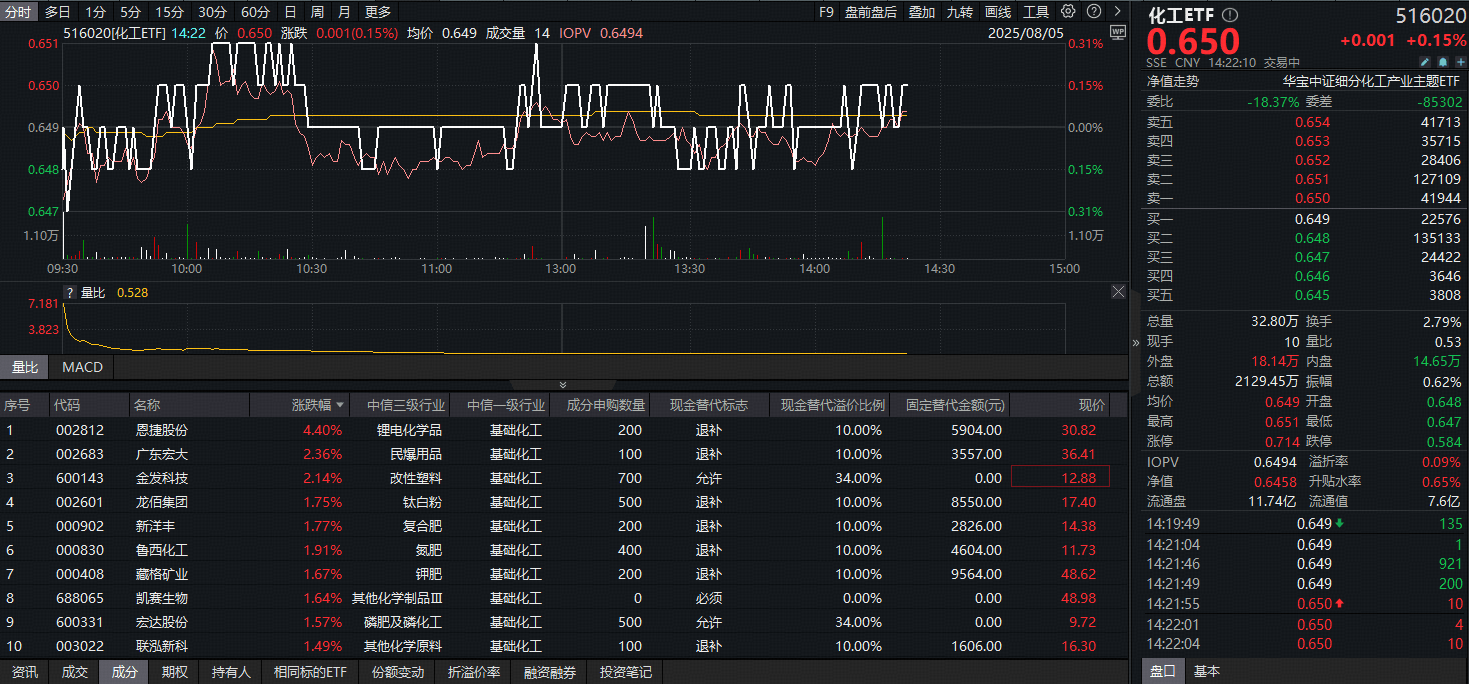Open the chart settings gear icon

click(x=1068, y=12)
